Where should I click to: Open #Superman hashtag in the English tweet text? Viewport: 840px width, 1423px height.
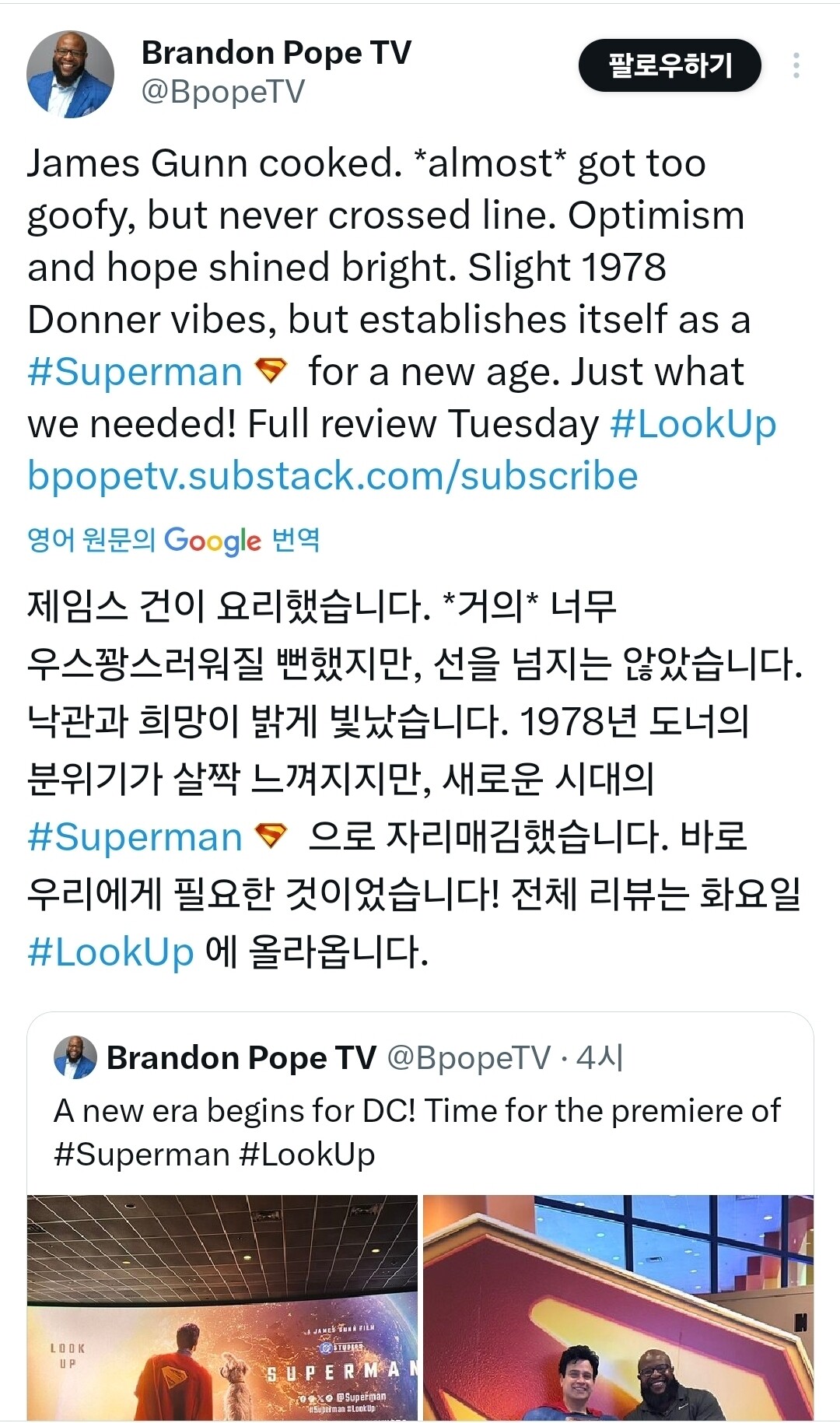pyautogui.click(x=135, y=372)
